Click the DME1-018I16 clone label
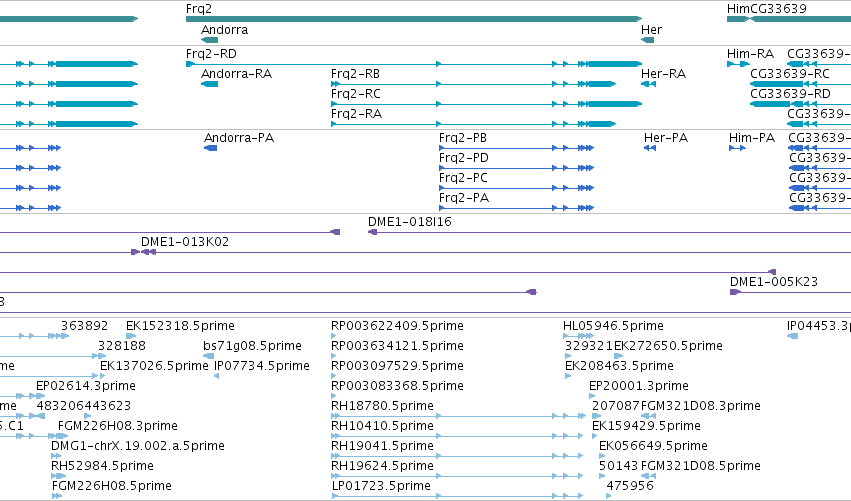 coord(410,222)
